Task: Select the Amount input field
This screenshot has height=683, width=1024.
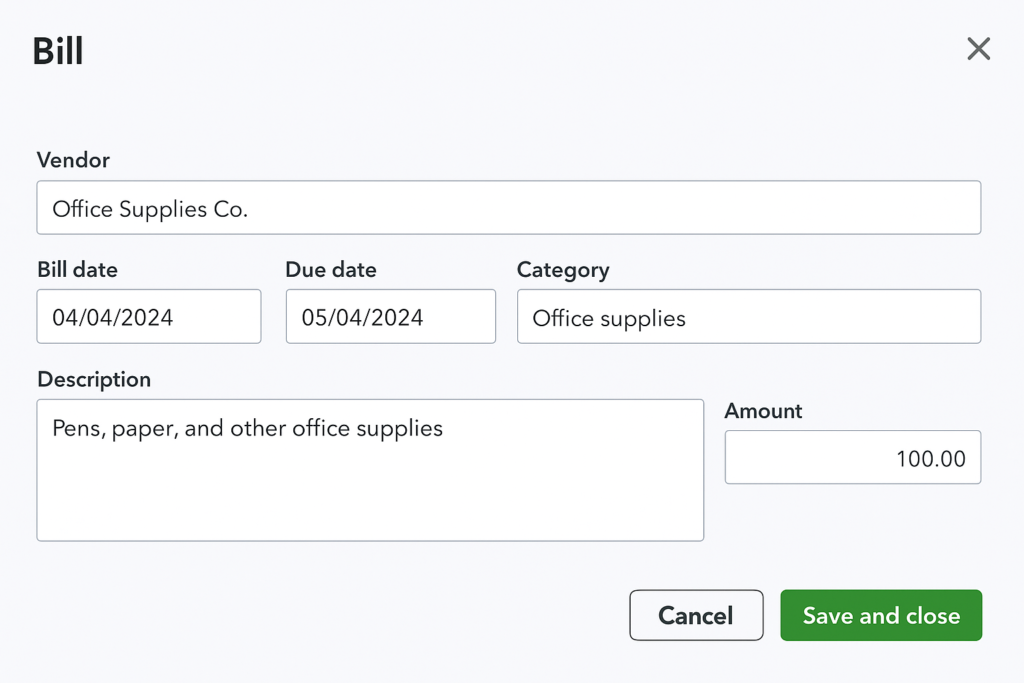Action: 852,458
